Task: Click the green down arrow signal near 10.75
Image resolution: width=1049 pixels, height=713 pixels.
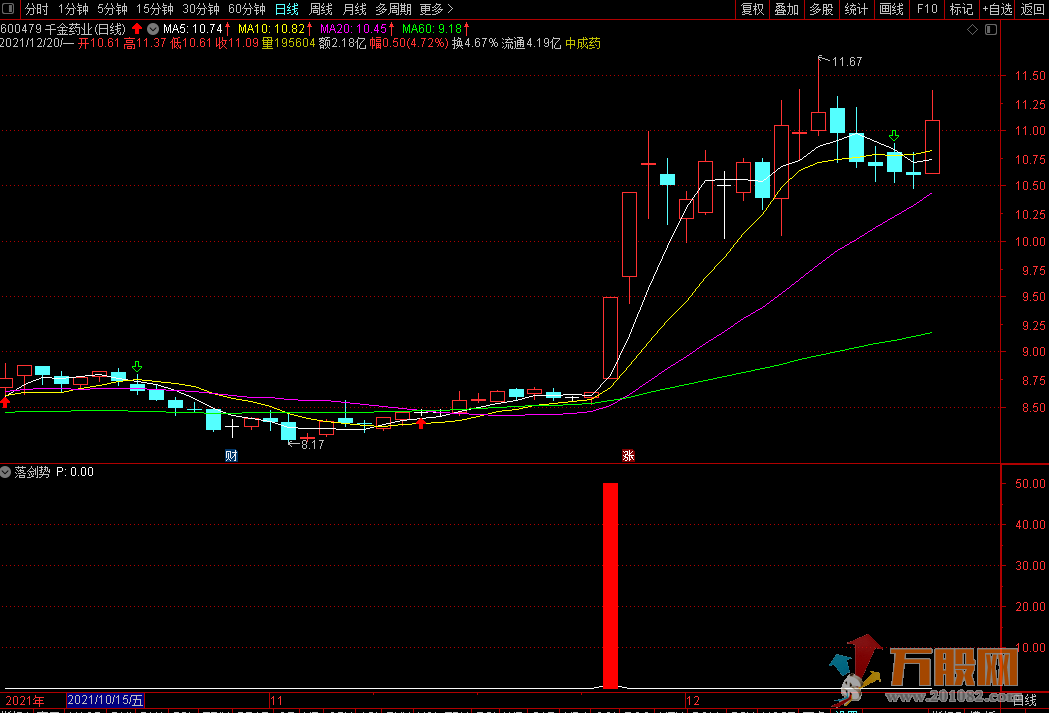Action: click(894, 135)
